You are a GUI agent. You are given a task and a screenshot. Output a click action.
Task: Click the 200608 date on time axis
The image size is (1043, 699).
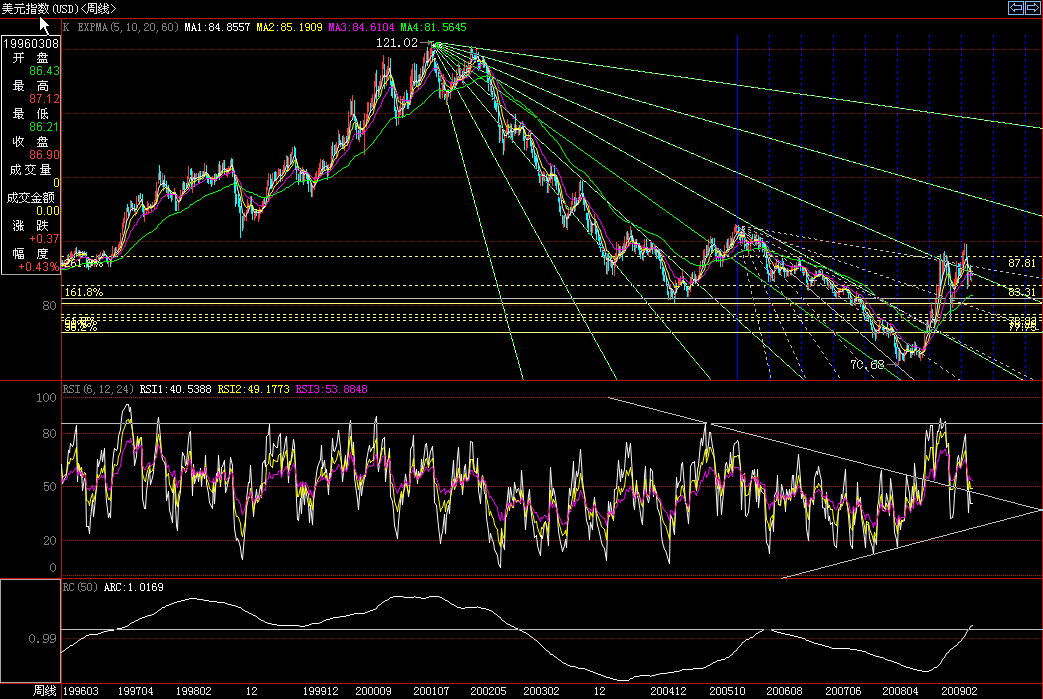point(784,691)
